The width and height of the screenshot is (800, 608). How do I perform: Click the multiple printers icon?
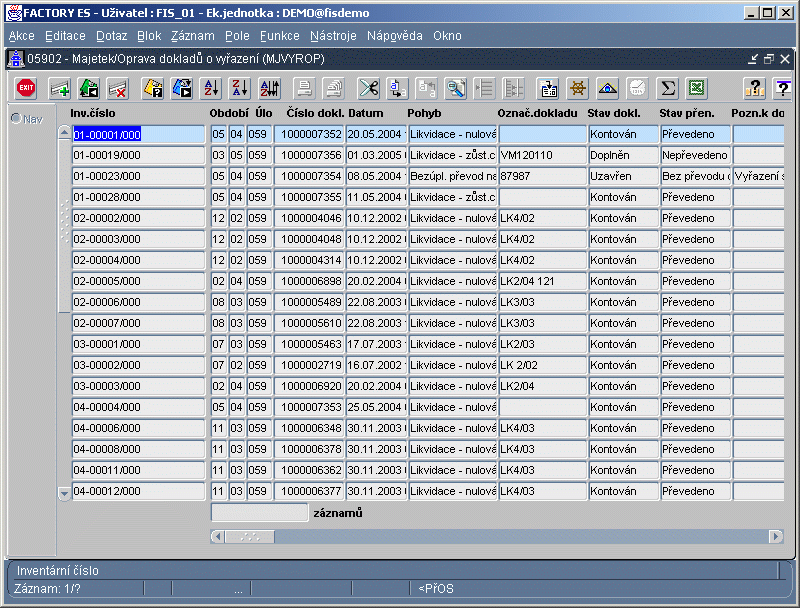point(334,88)
